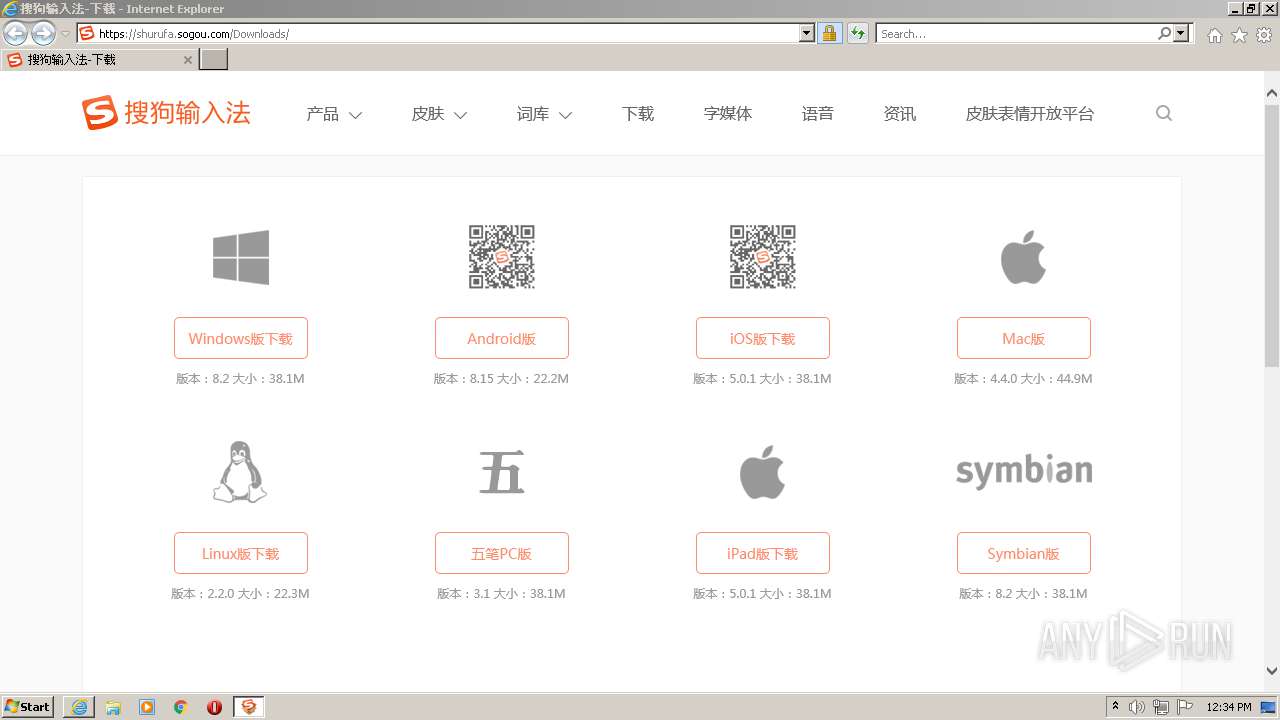
Task: Open 皮肤表情开放平台 nav item
Action: point(1030,114)
